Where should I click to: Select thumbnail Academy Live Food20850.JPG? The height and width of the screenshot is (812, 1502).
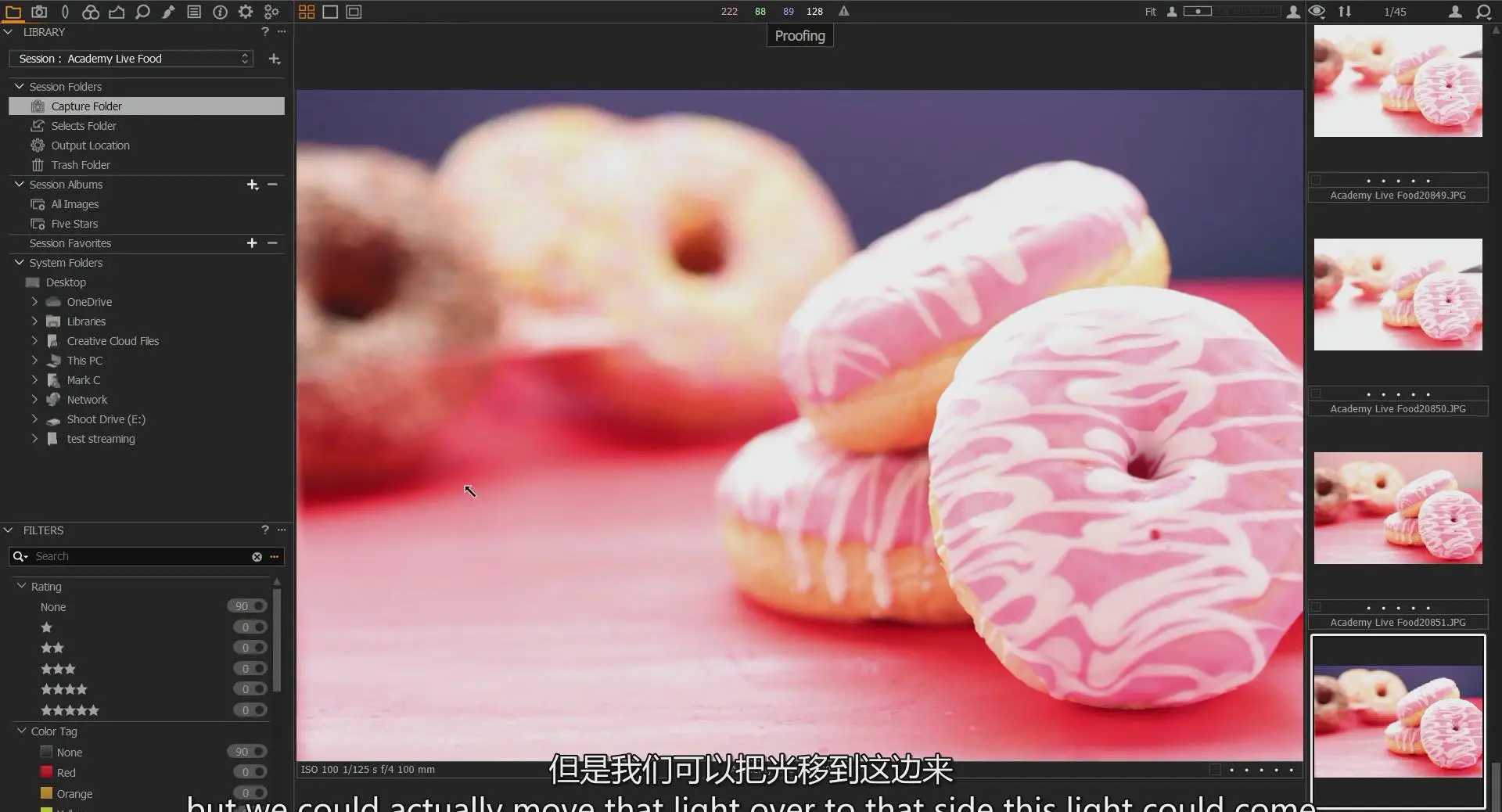1398,294
